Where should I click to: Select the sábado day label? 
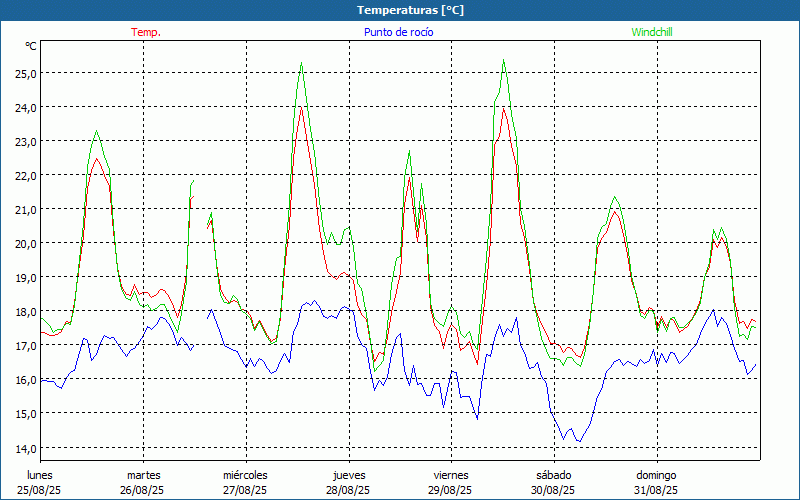pyautogui.click(x=553, y=475)
